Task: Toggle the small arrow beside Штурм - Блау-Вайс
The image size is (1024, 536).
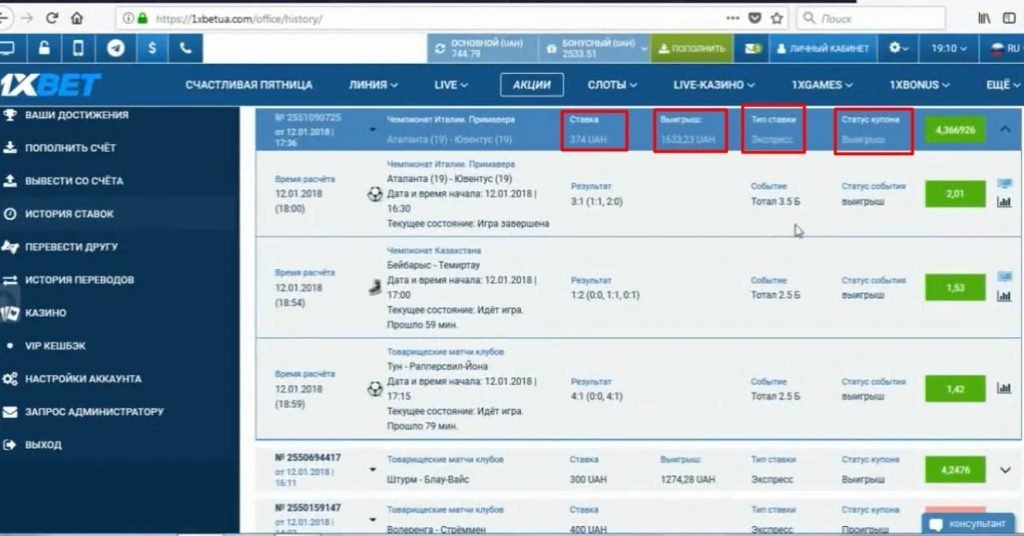Action: point(372,469)
